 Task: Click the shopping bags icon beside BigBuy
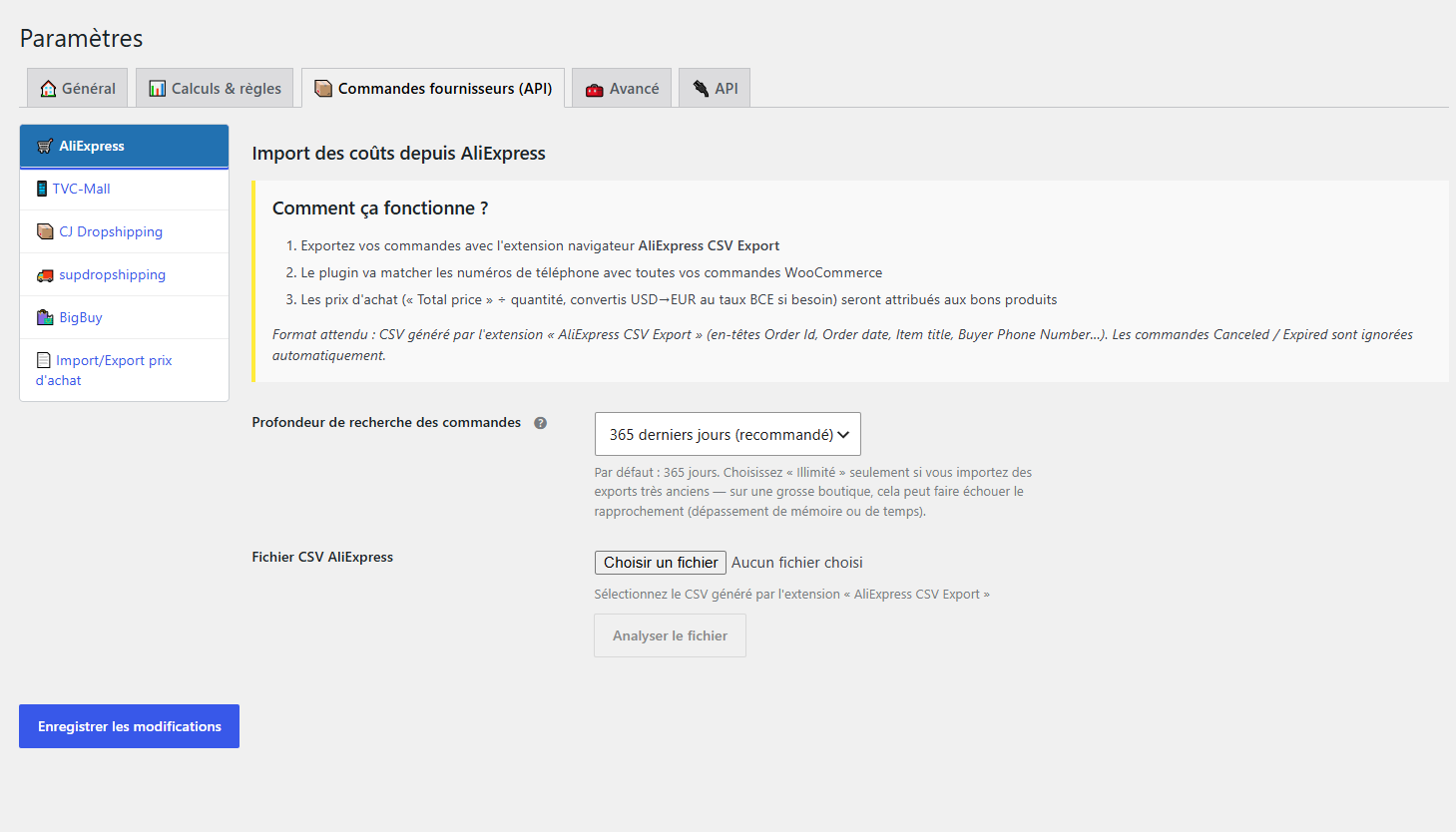click(x=45, y=317)
